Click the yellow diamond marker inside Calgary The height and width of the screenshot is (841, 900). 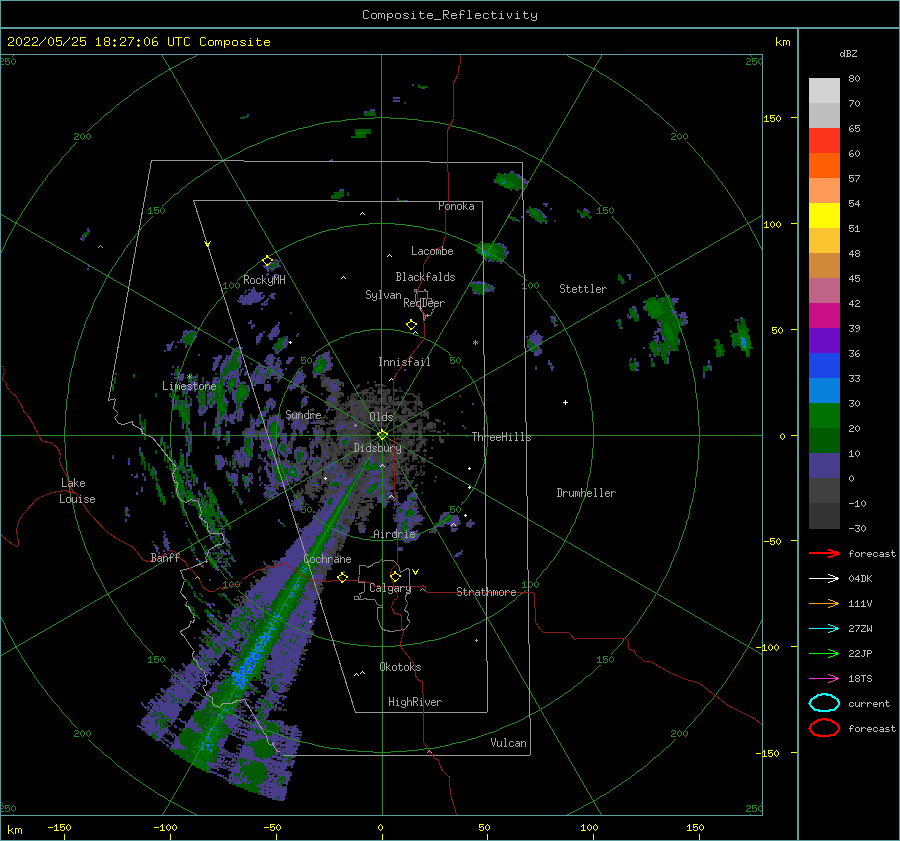coord(395,576)
